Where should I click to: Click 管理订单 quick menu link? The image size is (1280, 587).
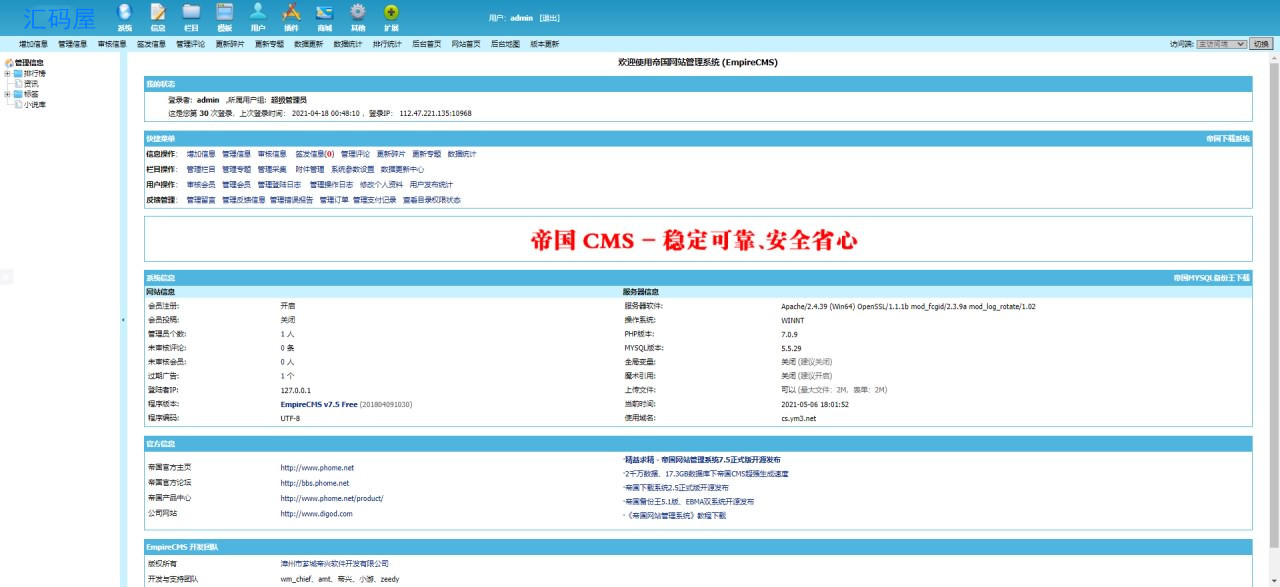tap(334, 200)
